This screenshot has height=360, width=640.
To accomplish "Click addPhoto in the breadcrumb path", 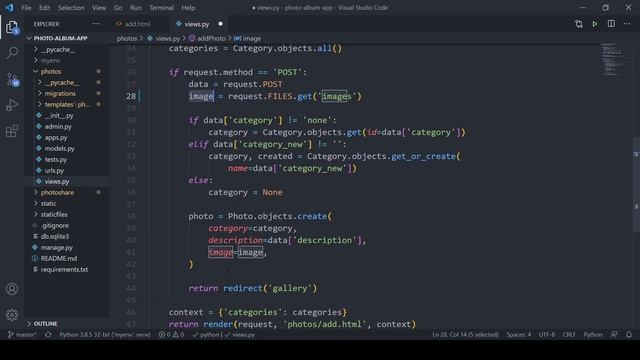I will click(211, 38).
